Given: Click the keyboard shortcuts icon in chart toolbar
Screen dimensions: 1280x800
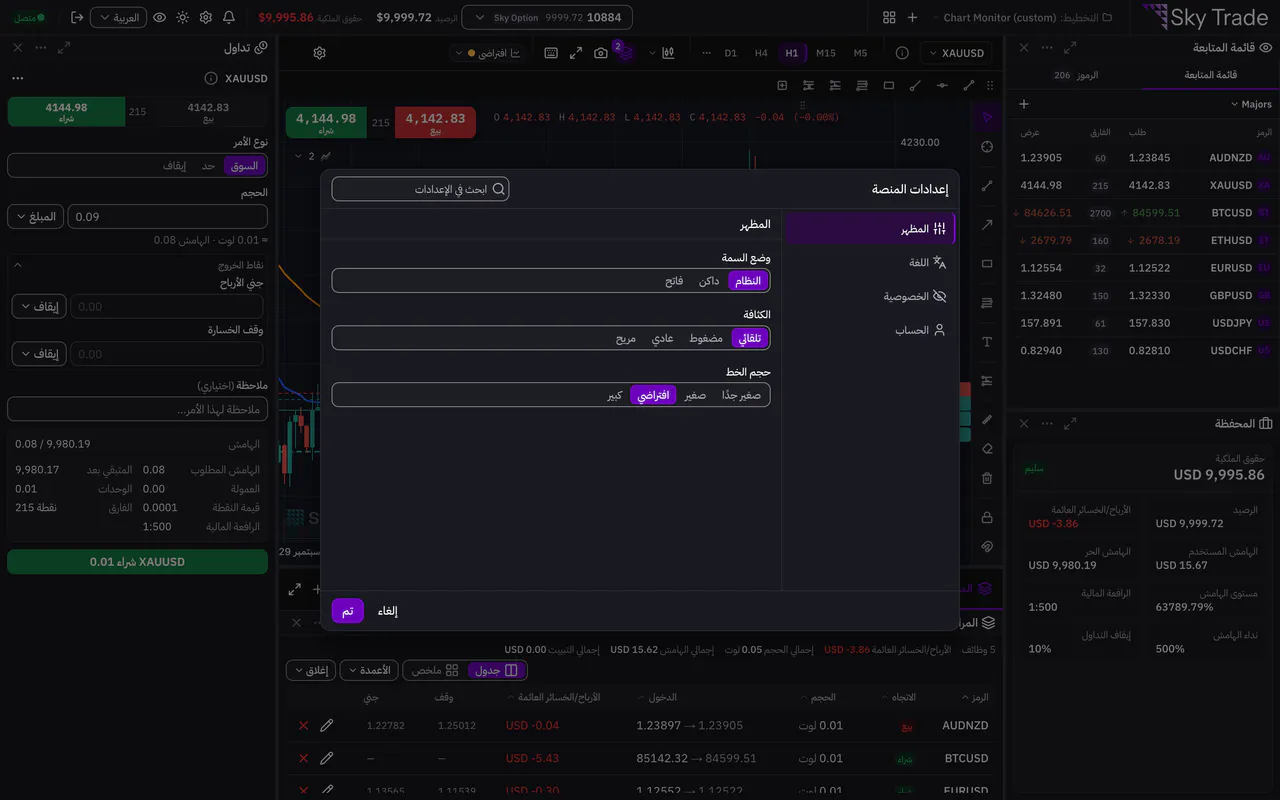Looking at the screenshot, I should click(551, 53).
